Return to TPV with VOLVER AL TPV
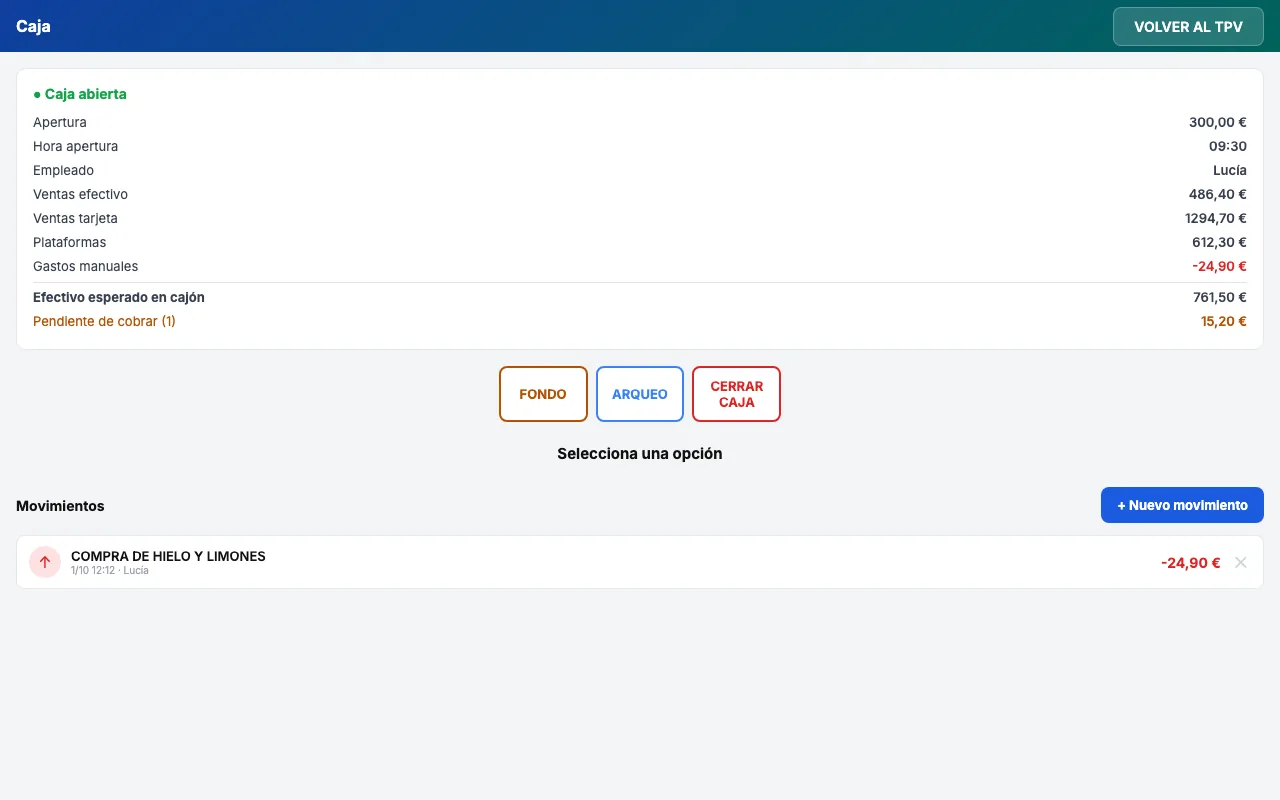 point(1188,27)
